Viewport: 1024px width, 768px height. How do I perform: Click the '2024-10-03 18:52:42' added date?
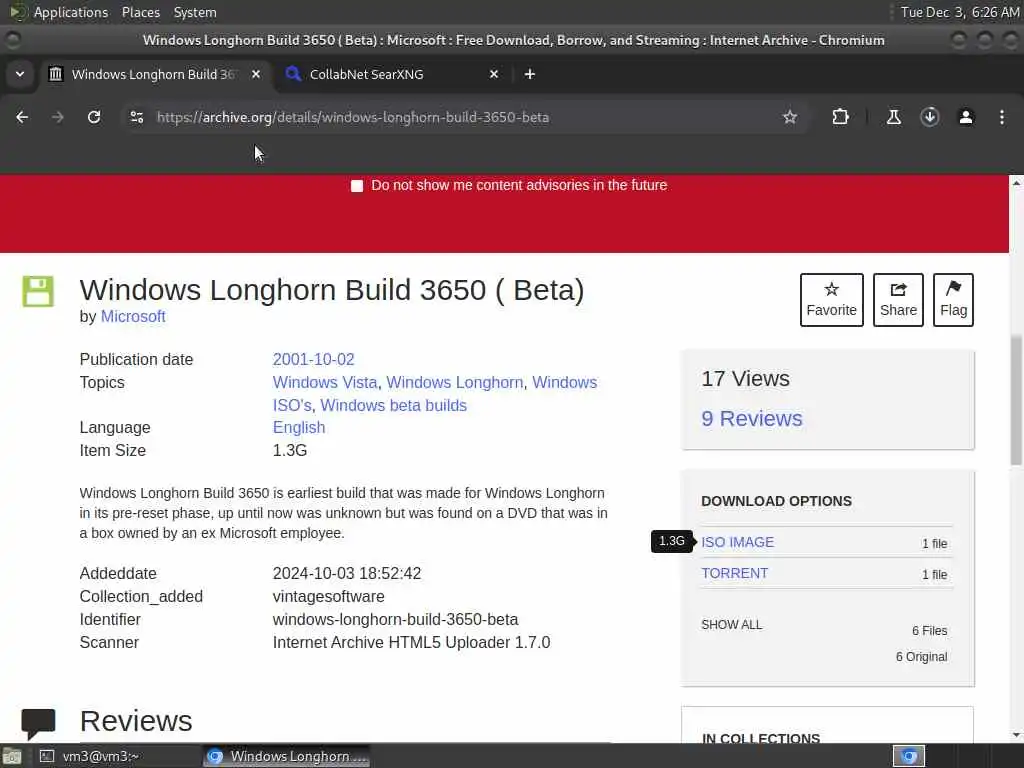coord(347,573)
